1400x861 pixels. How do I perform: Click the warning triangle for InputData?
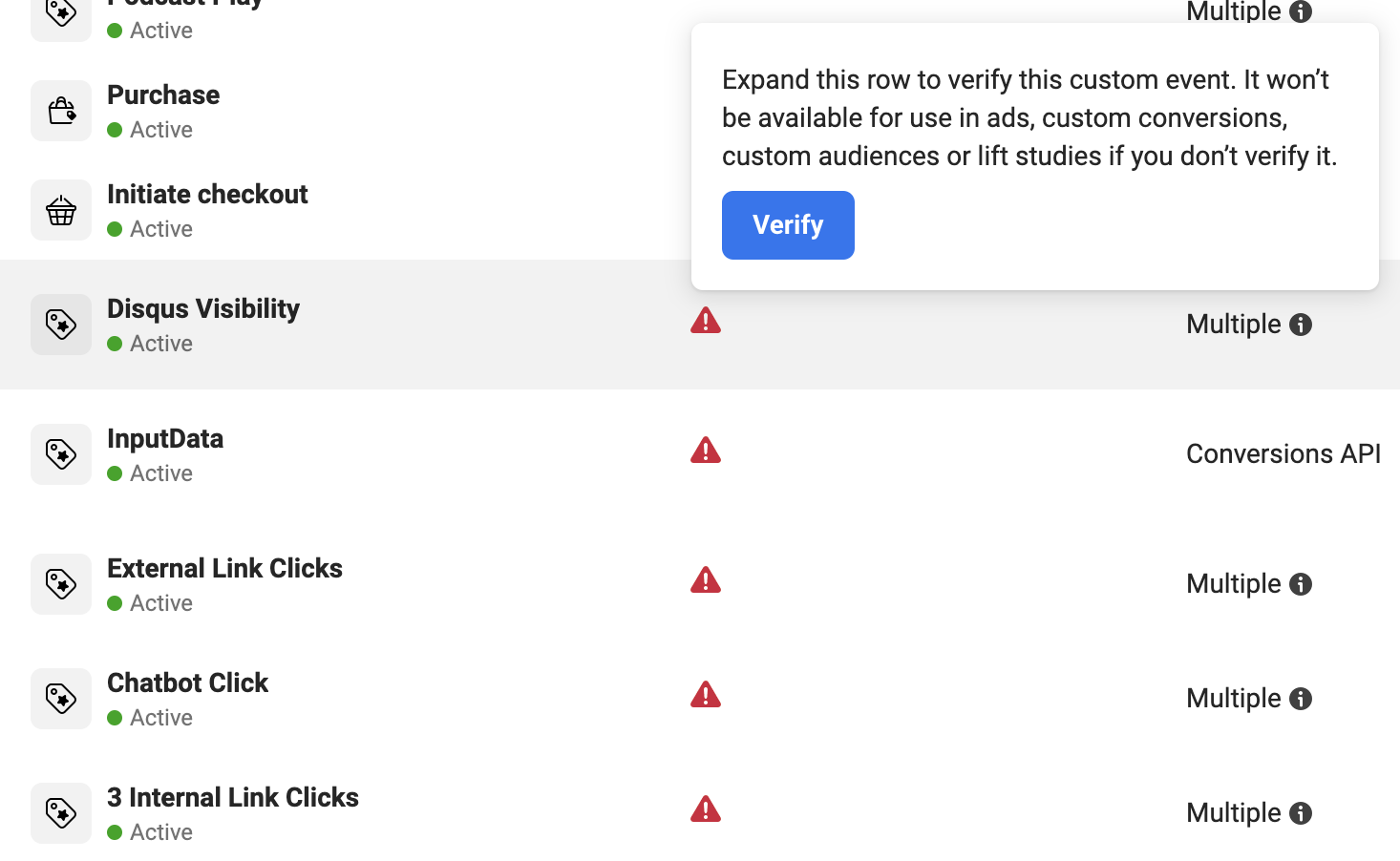[706, 451]
